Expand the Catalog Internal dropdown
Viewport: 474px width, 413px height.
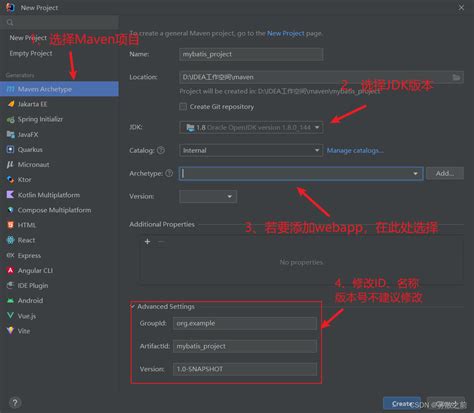pyautogui.click(x=251, y=150)
